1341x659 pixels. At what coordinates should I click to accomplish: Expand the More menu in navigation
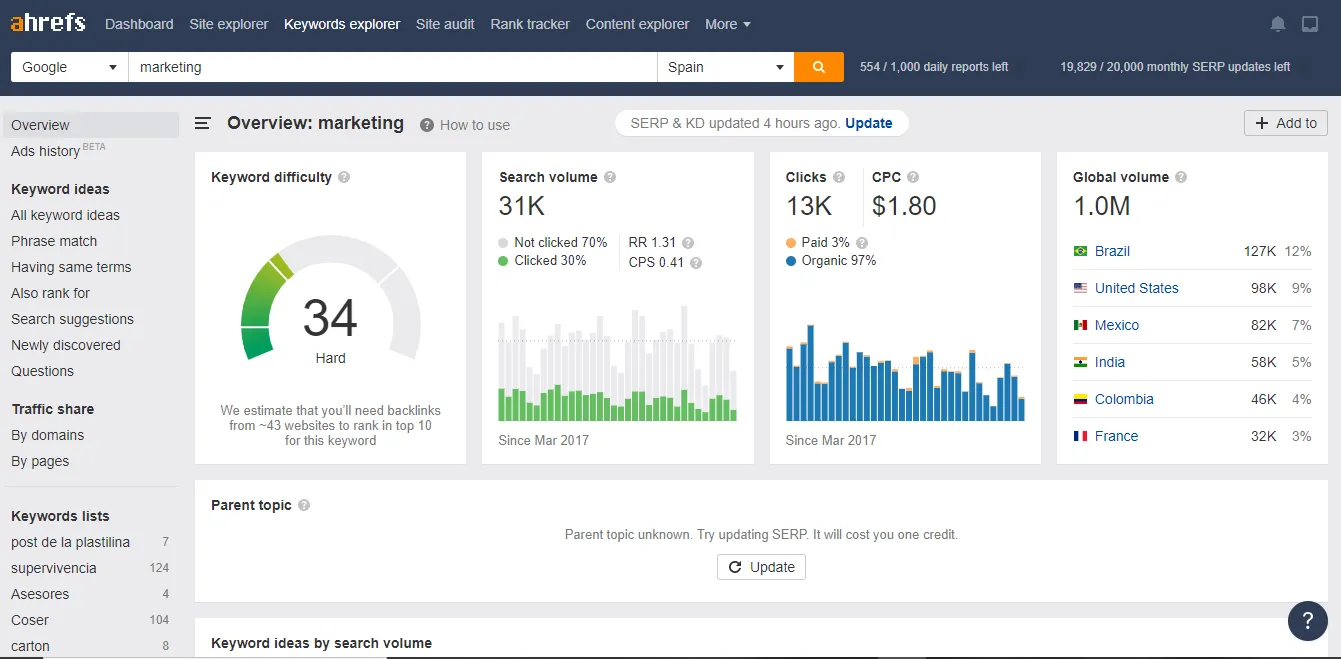pos(727,24)
